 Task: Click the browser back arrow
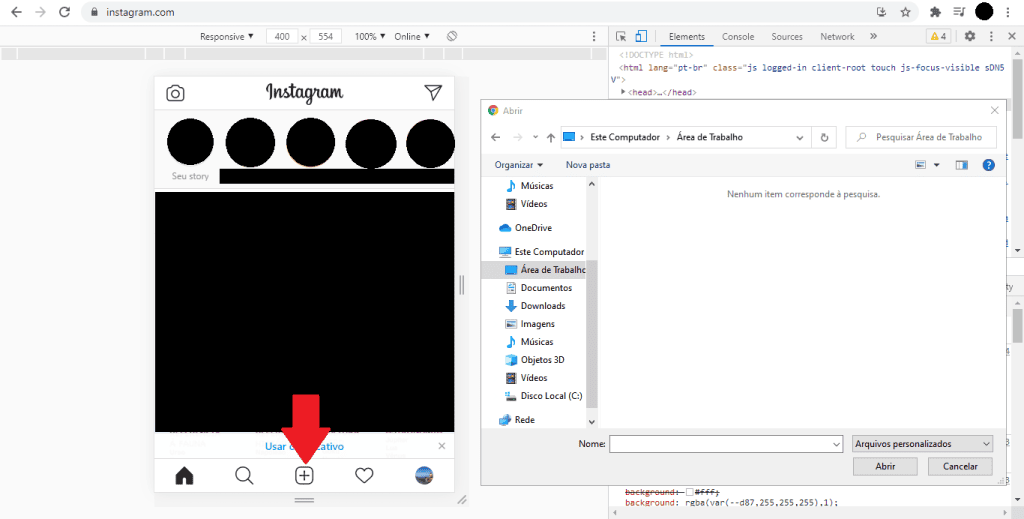point(16,12)
